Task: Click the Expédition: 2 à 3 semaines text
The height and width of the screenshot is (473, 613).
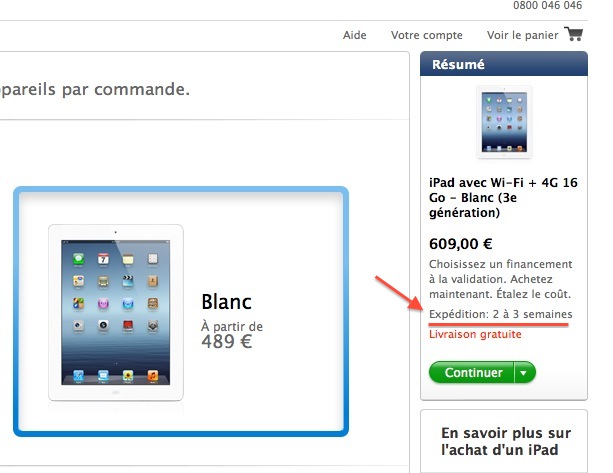Action: 500,314
